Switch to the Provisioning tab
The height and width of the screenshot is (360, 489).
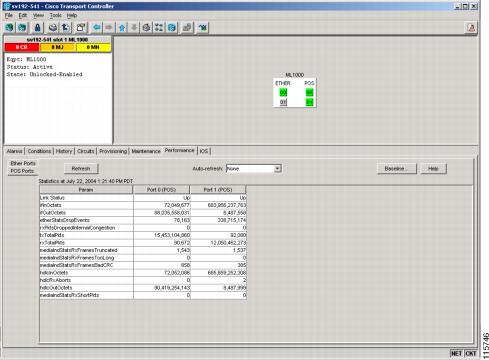tap(113, 151)
